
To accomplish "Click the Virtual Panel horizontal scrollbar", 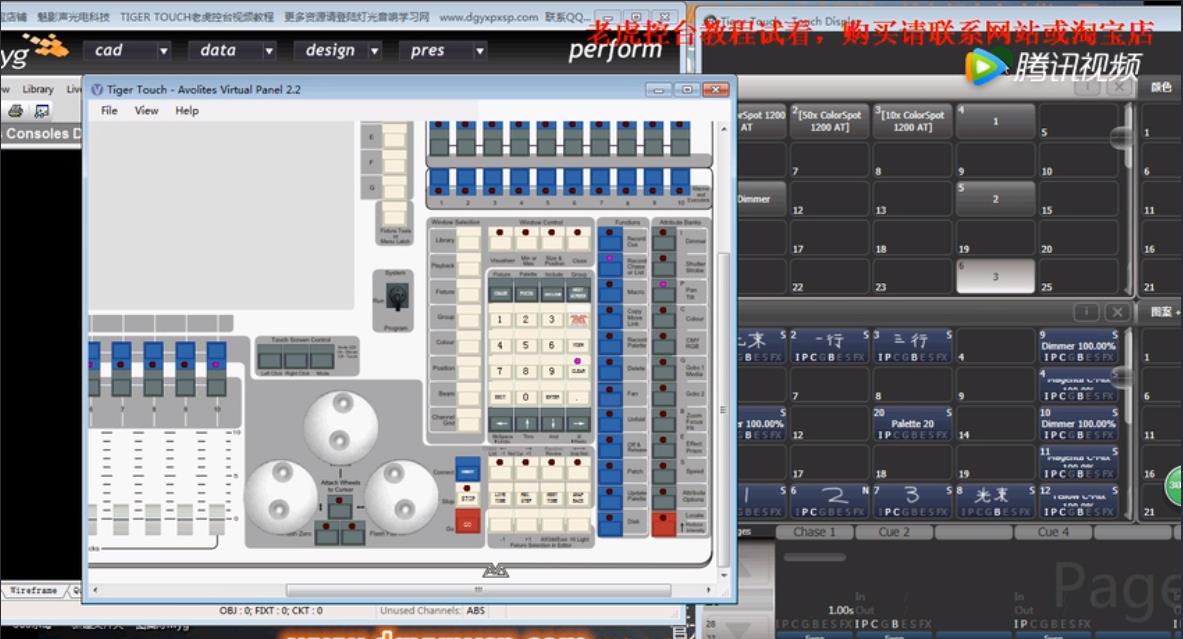I will point(478,590).
